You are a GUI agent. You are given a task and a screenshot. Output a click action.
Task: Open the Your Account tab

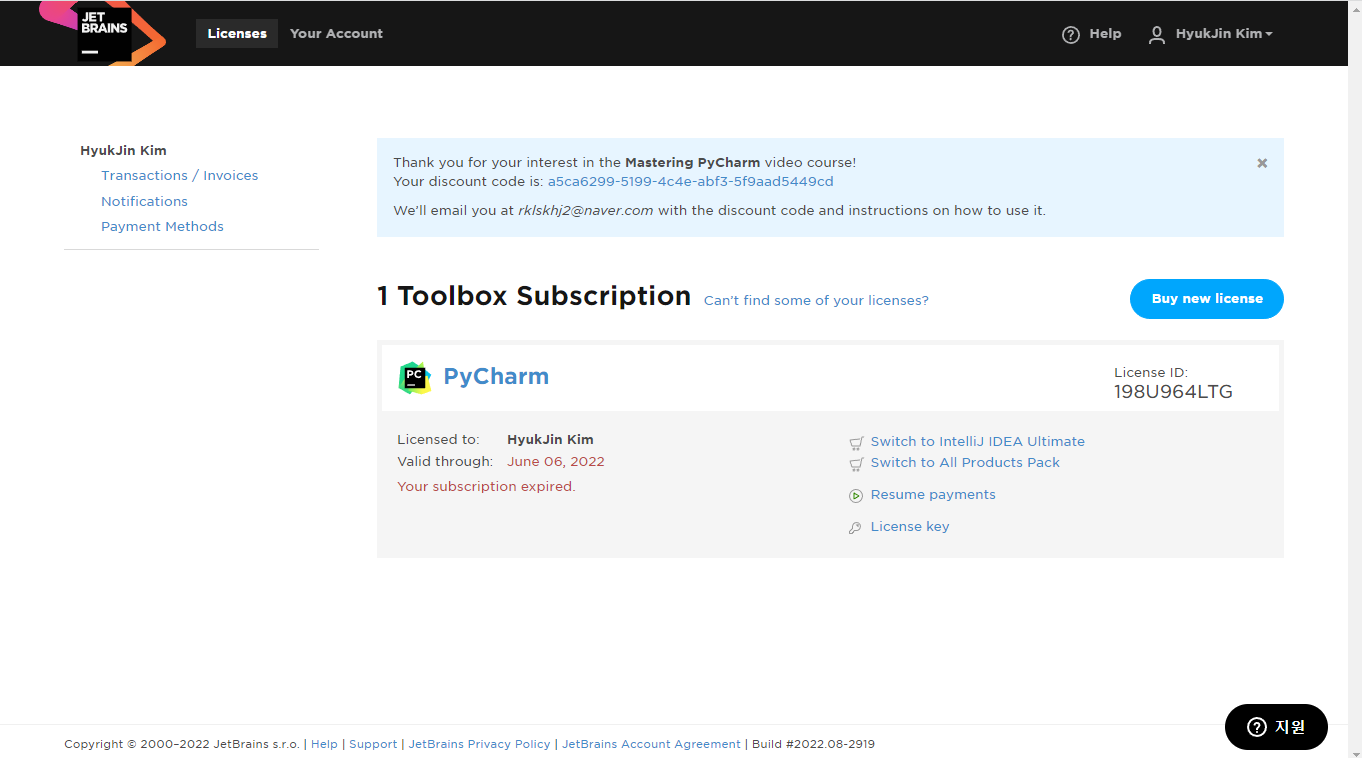[x=336, y=33]
